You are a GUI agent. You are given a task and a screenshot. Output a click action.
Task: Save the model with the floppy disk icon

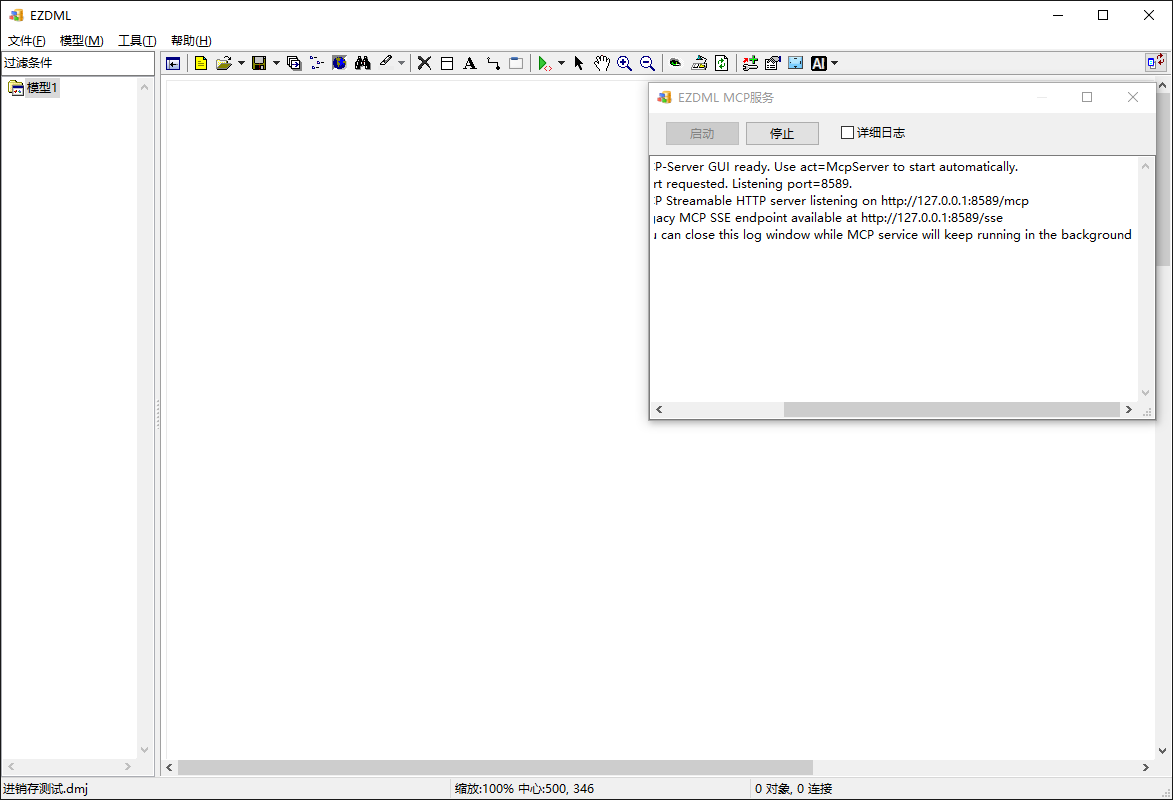click(x=259, y=64)
